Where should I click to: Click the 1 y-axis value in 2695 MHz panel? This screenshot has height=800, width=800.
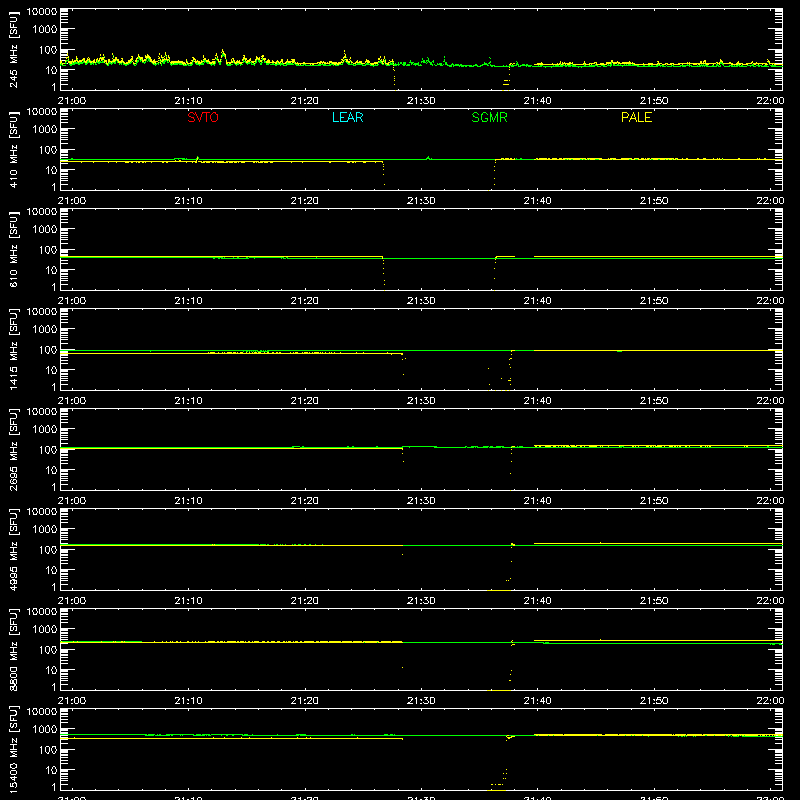(54, 487)
